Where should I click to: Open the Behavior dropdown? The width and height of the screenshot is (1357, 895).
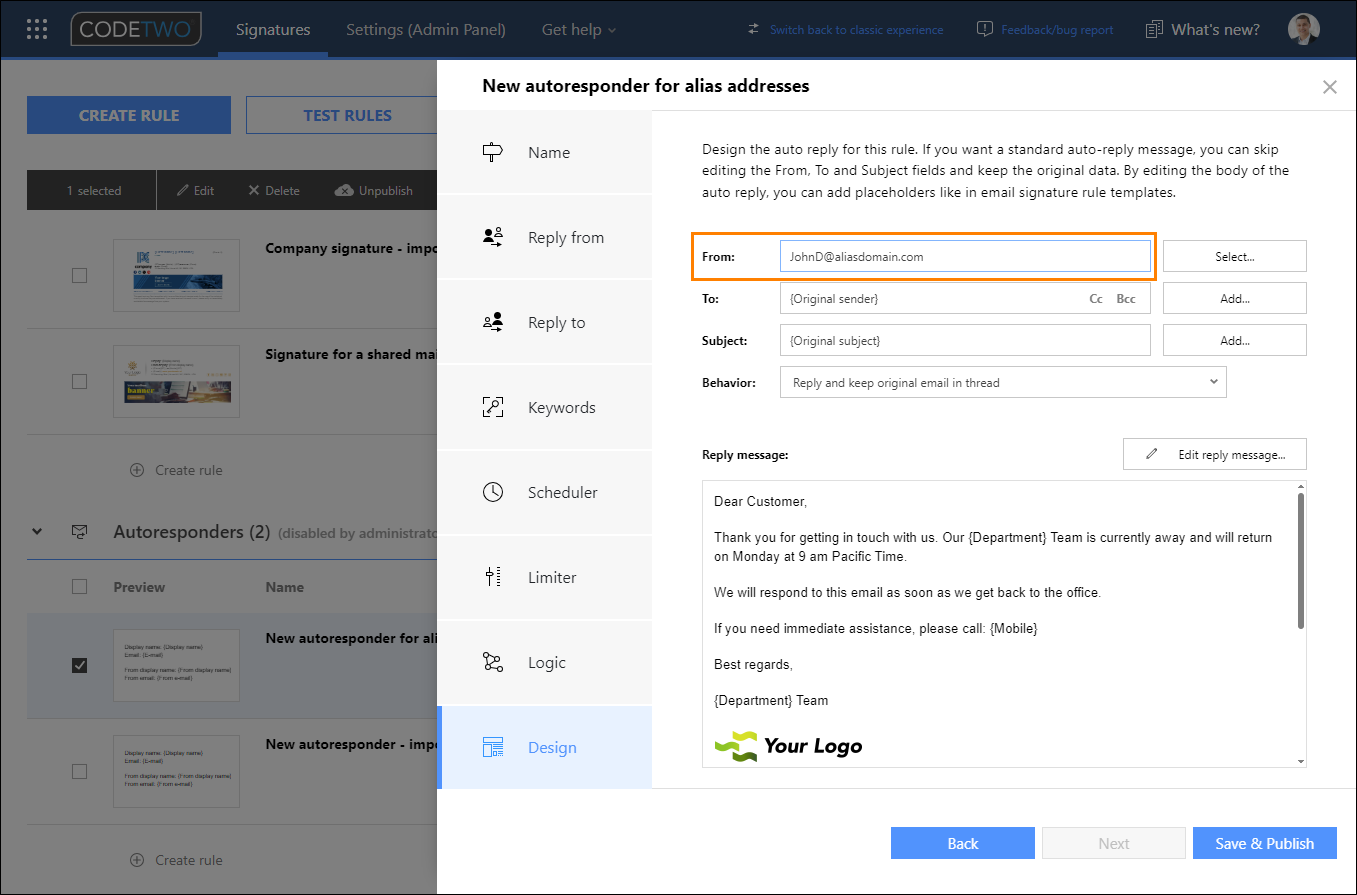[x=1003, y=381]
